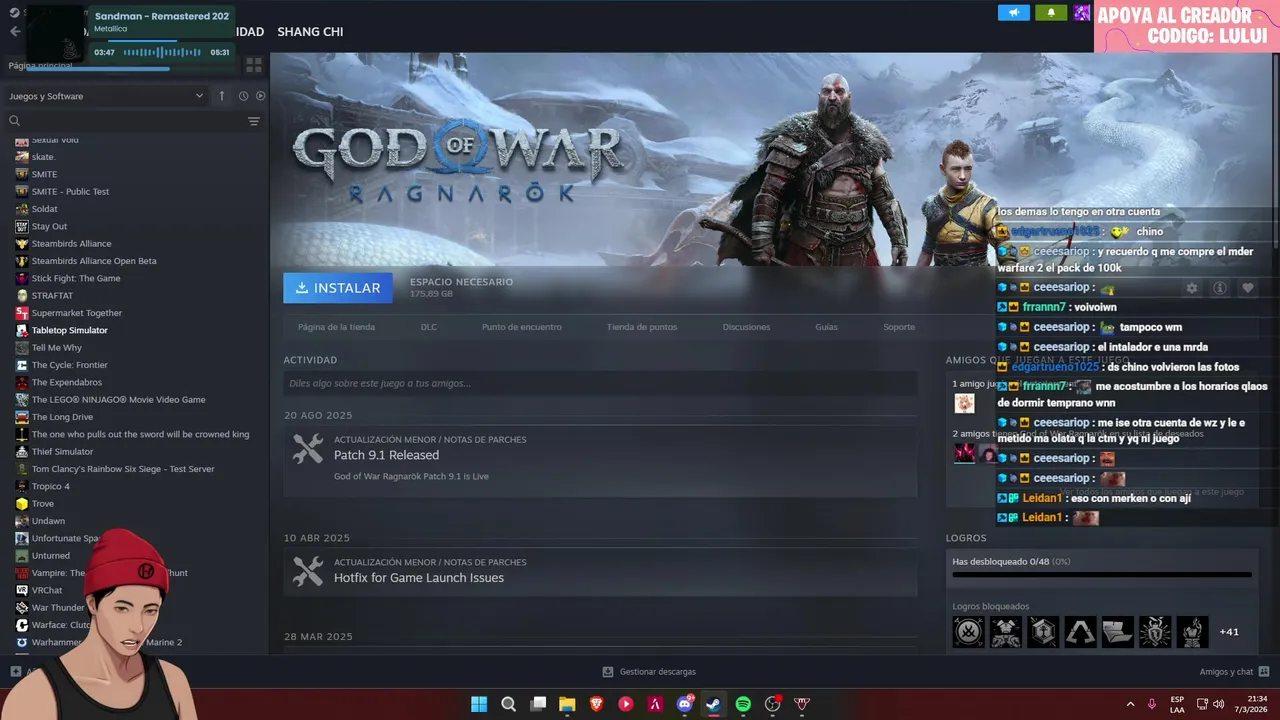Click the activity status input field
This screenshot has width=1280, height=720.
pos(600,383)
